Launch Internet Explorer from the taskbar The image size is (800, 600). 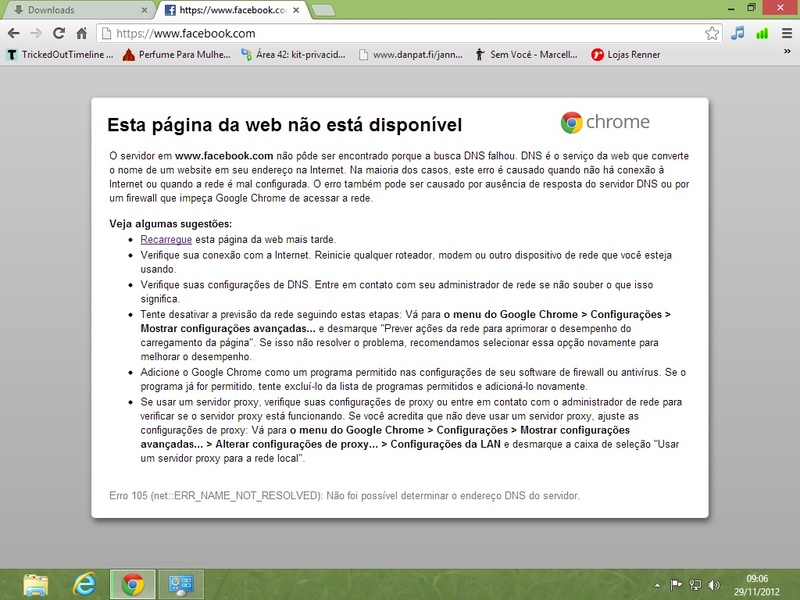[84, 585]
